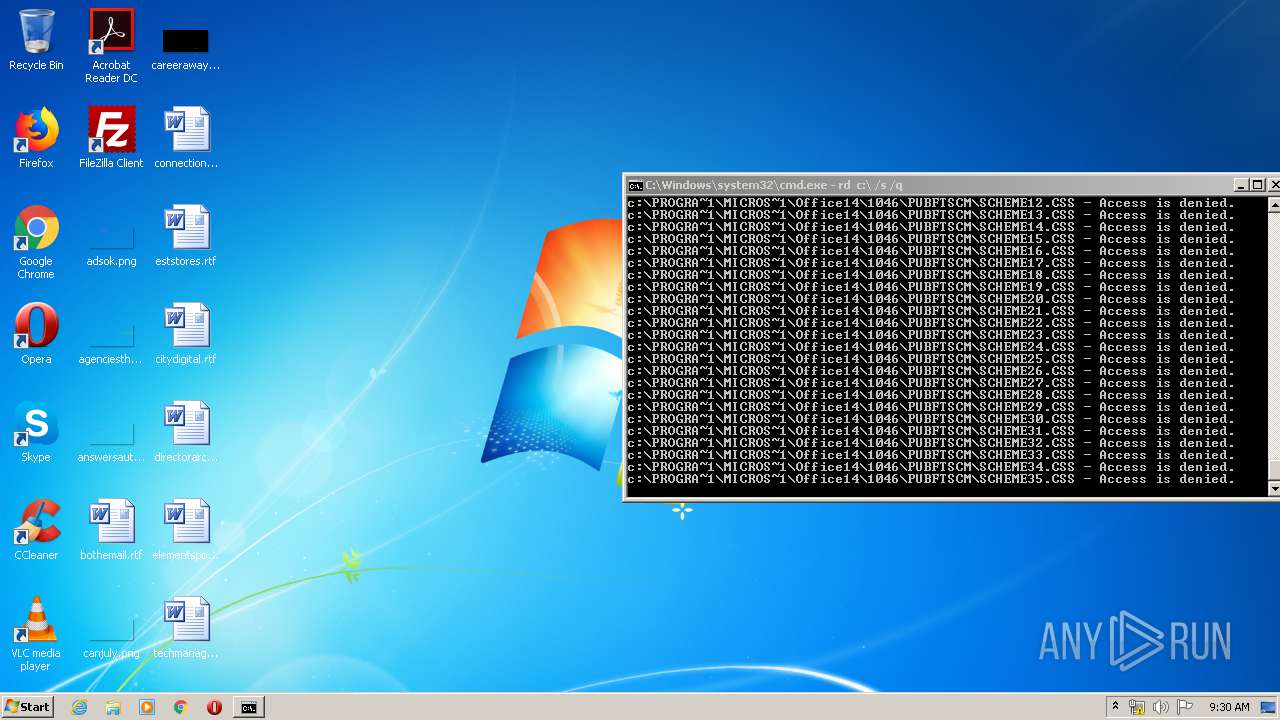Click the cmd vertical scrollbar thumb
This screenshot has width=1280, height=720.
(1274, 470)
